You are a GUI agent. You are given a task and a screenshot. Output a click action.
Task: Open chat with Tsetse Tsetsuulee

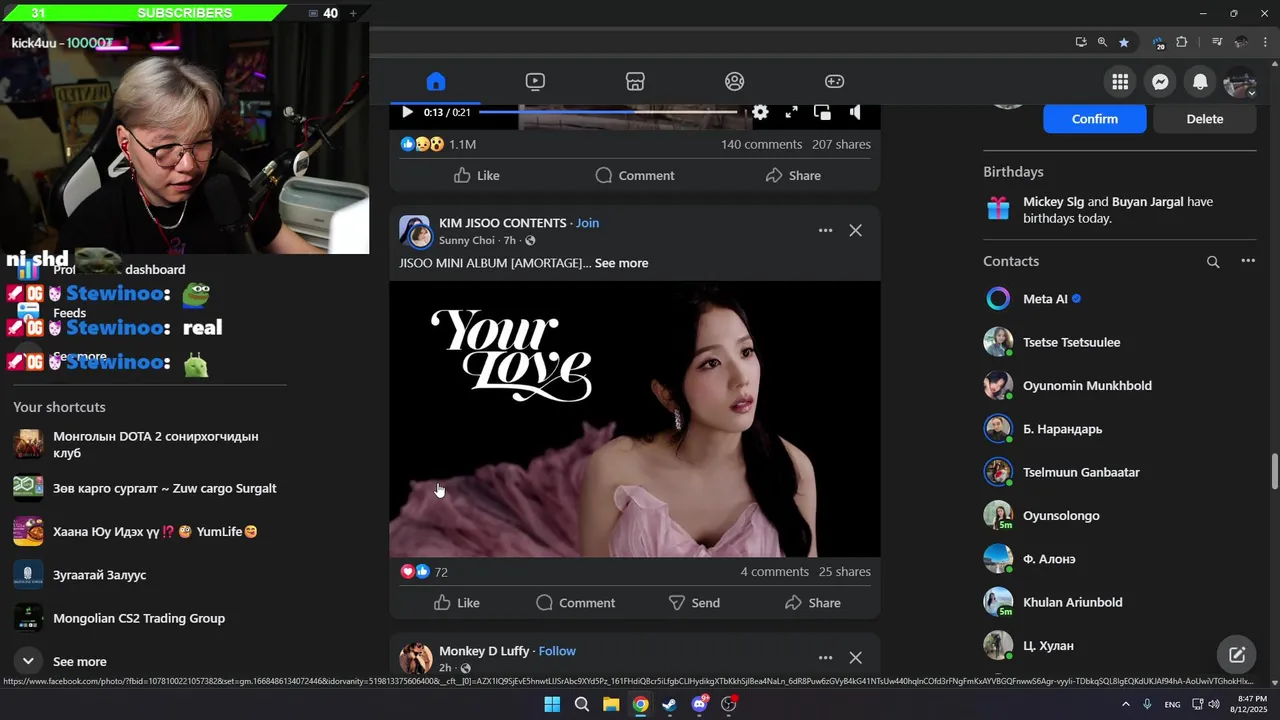(x=1119, y=342)
